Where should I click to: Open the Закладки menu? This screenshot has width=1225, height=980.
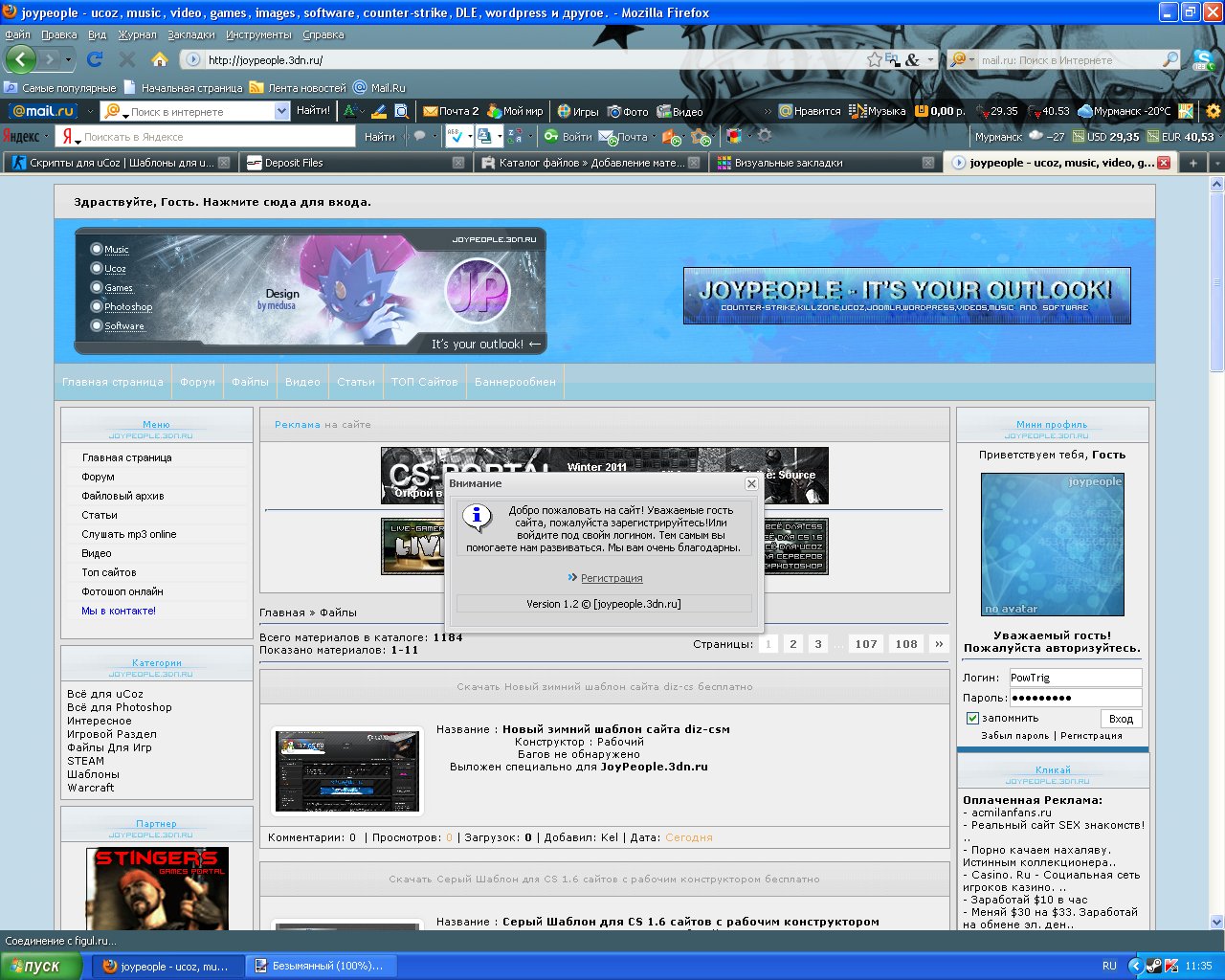coord(191,34)
